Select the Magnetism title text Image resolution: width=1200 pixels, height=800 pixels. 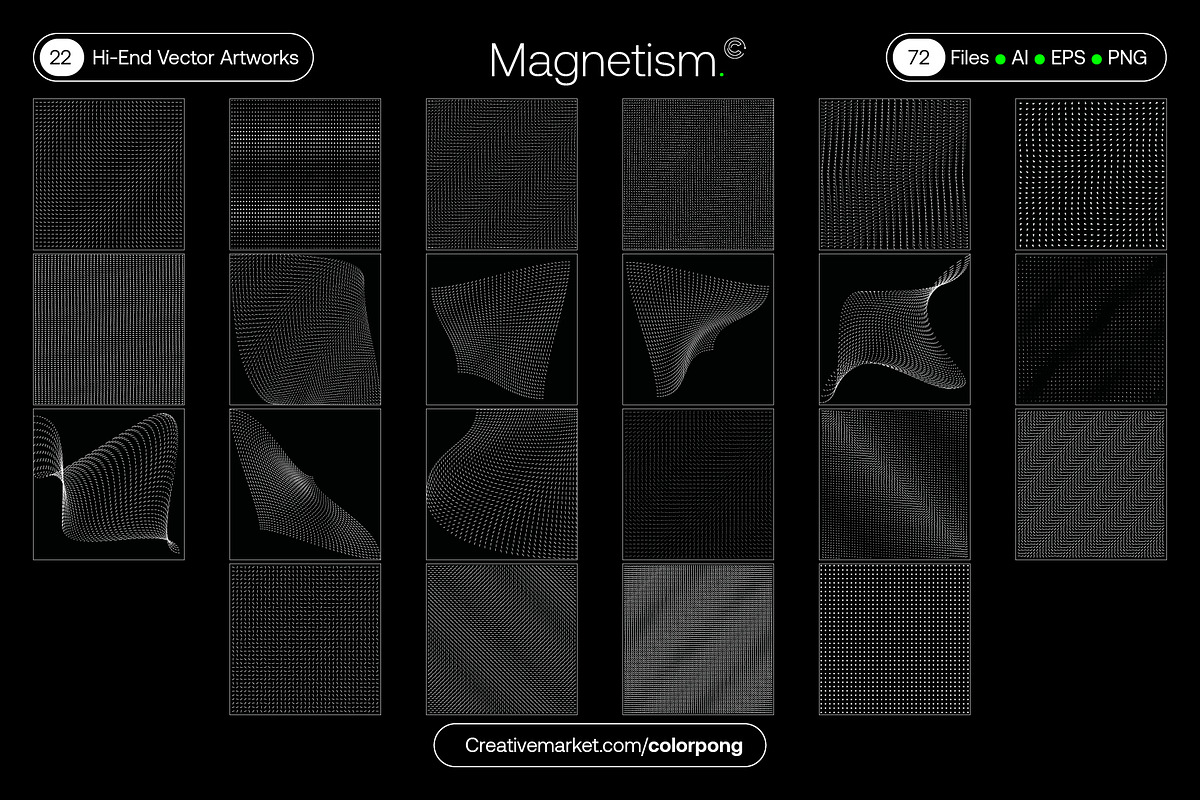[602, 61]
